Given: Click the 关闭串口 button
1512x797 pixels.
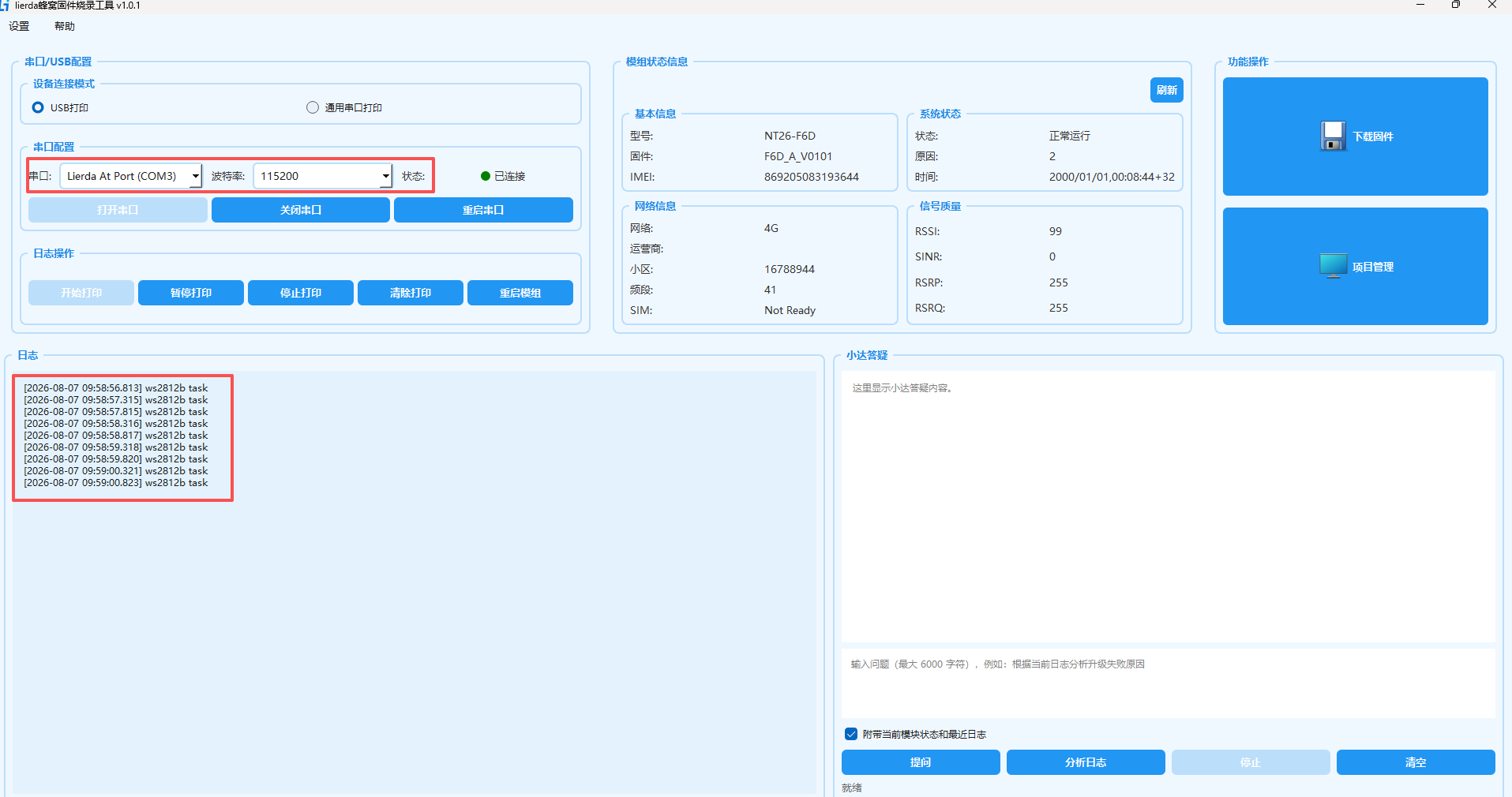Looking at the screenshot, I should [x=301, y=210].
